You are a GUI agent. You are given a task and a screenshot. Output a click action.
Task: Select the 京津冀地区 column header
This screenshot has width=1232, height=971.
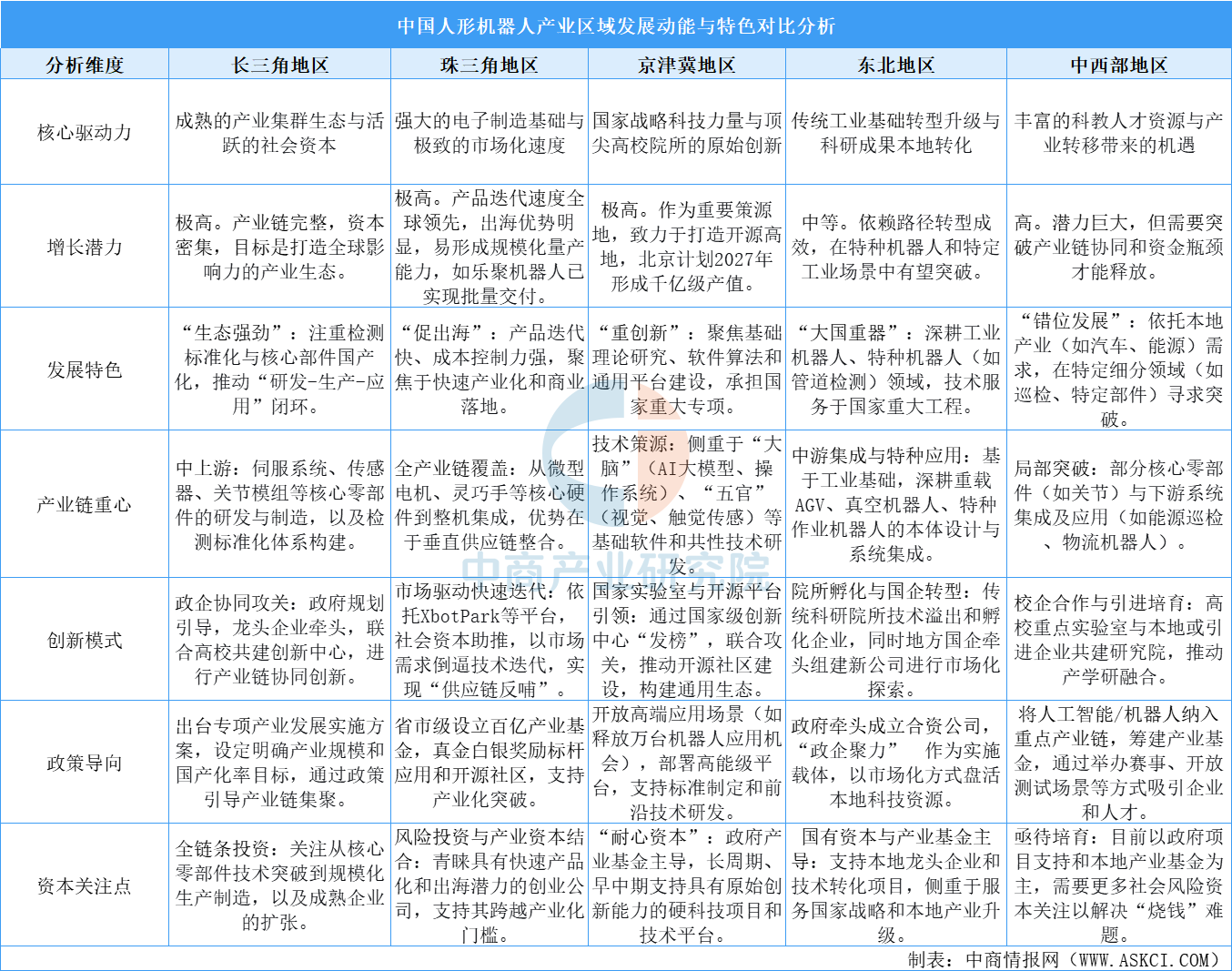click(687, 66)
